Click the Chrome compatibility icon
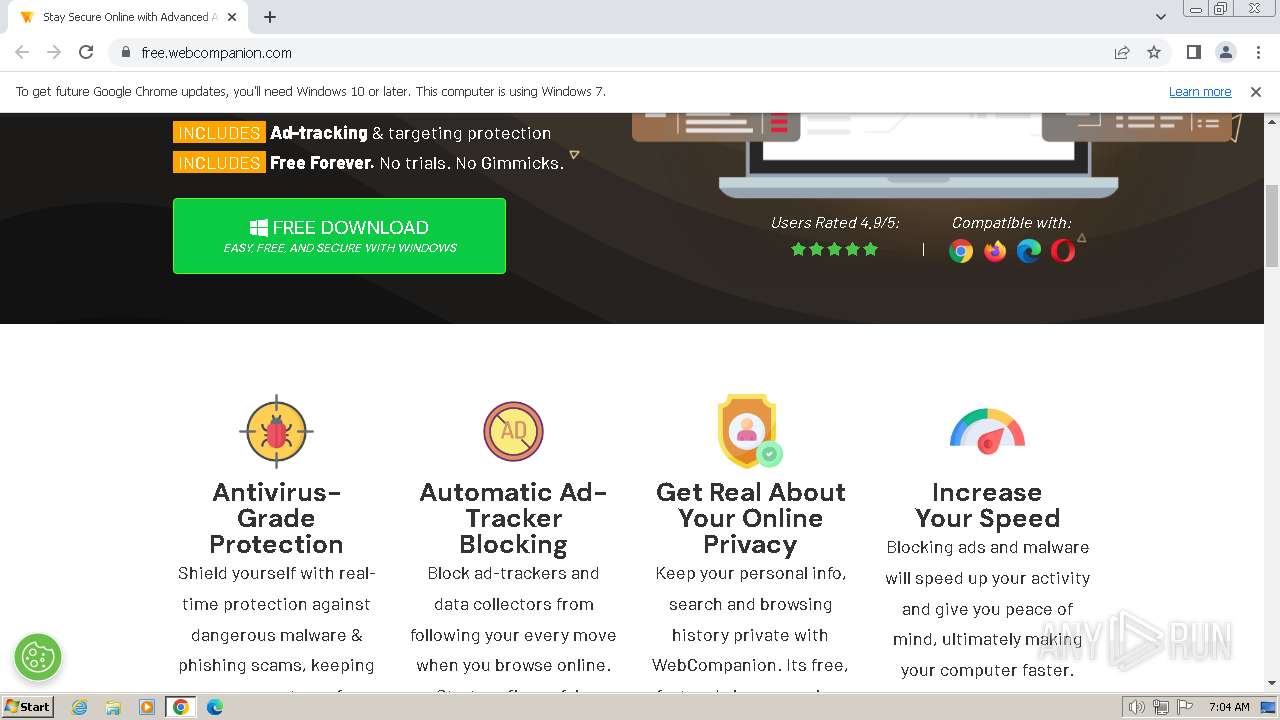 coord(961,251)
